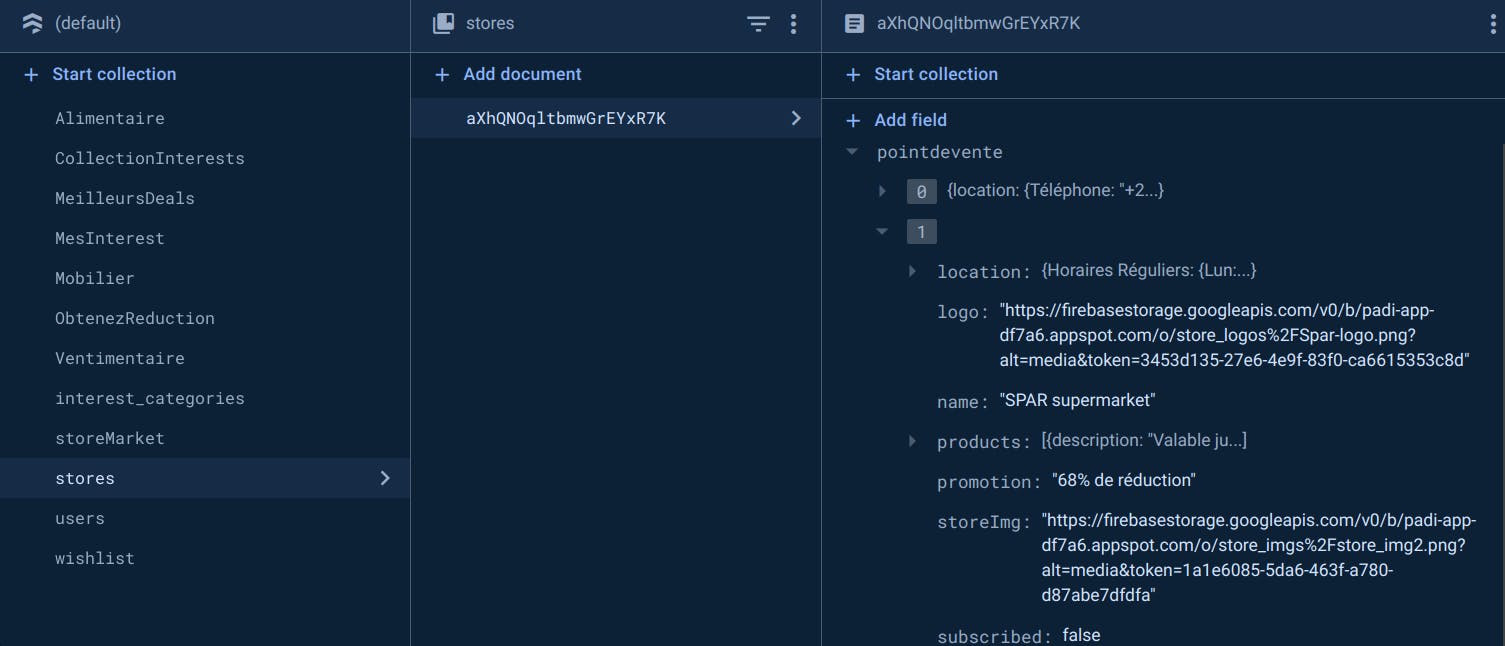Click Add document button
This screenshot has width=1505, height=646.
522,74
